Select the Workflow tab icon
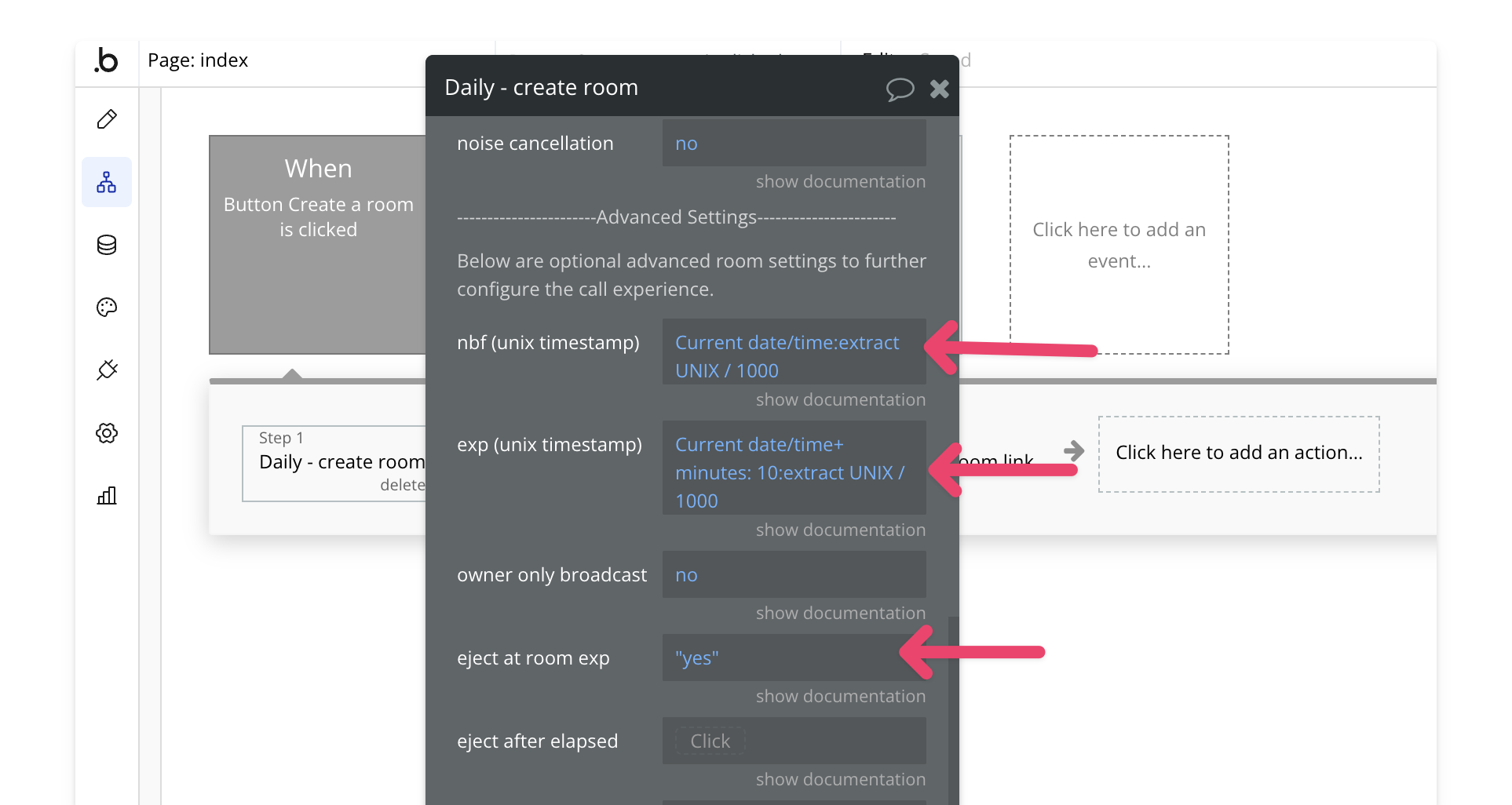1512x805 pixels. 107,182
